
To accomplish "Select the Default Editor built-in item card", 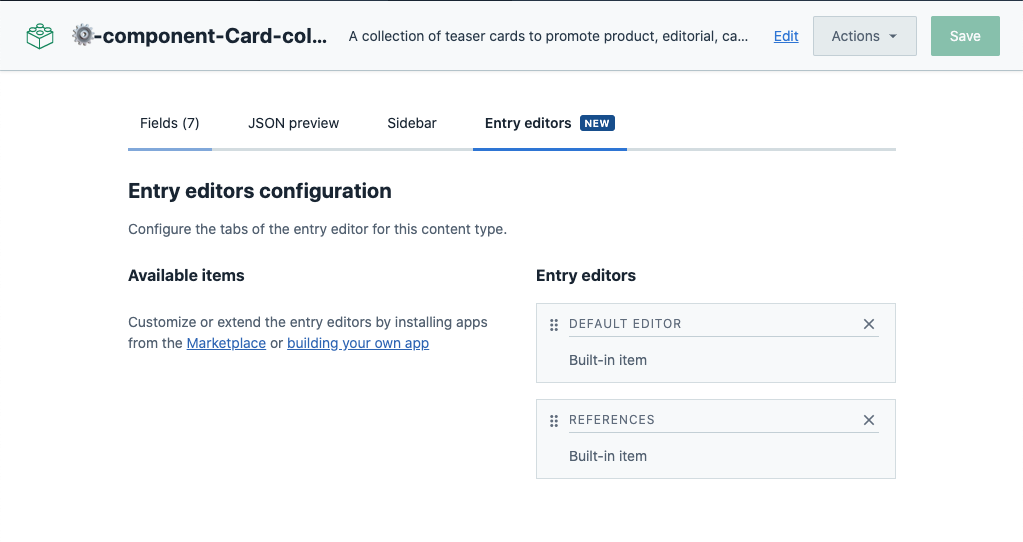I will click(715, 359).
